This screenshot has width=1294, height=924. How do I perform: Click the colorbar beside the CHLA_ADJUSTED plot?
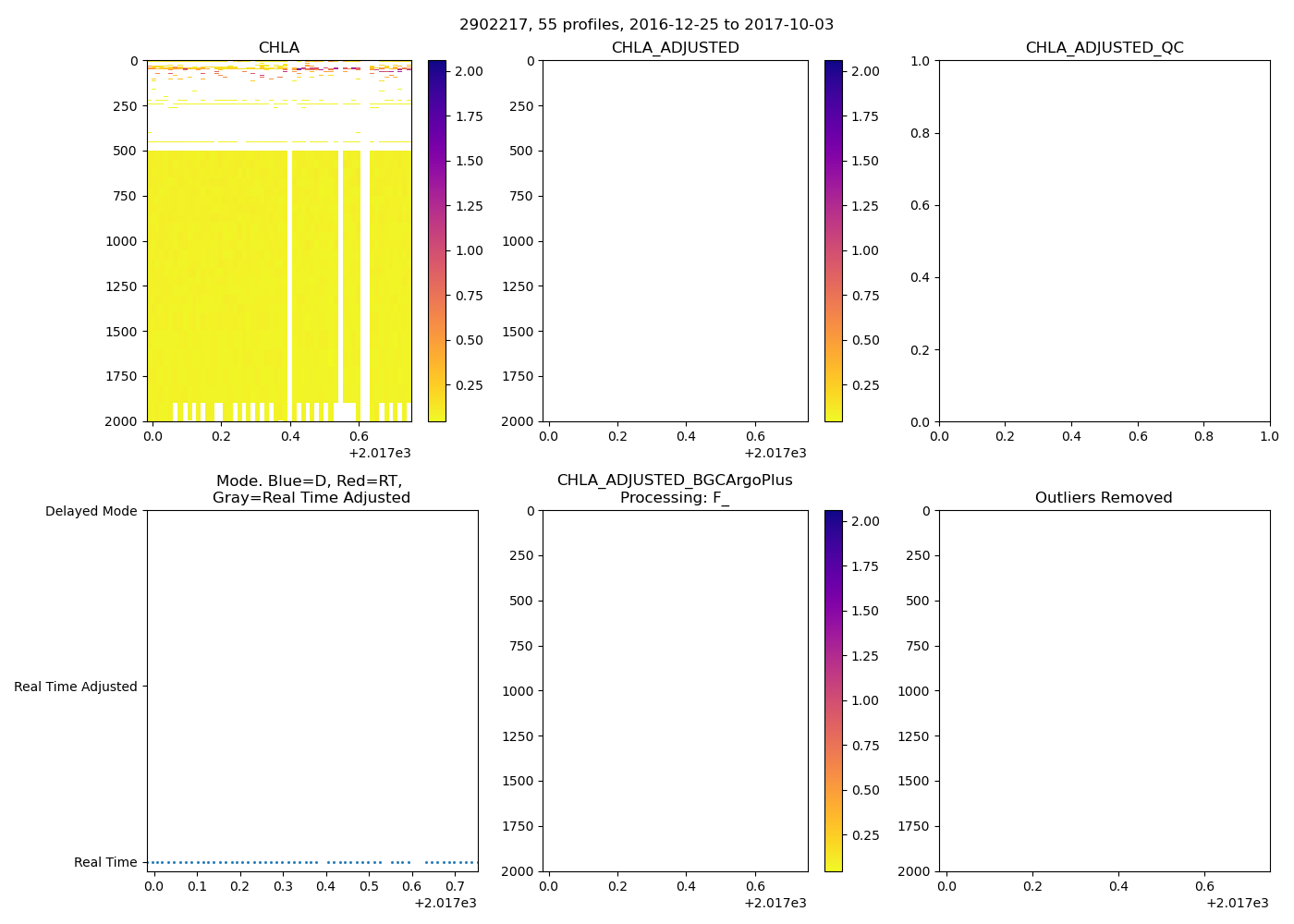833,240
